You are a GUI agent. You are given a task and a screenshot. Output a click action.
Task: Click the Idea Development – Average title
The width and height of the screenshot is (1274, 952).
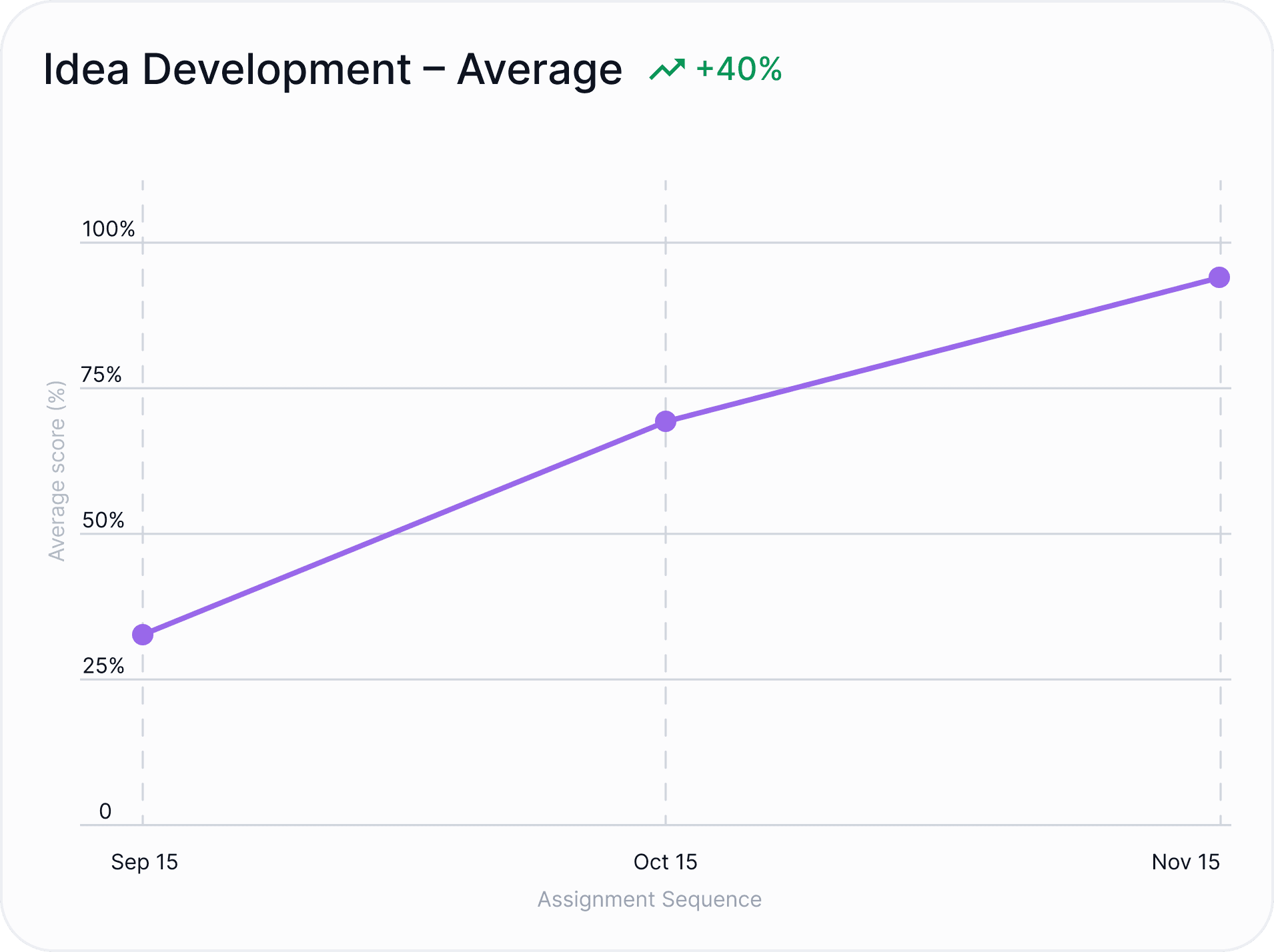point(332,69)
